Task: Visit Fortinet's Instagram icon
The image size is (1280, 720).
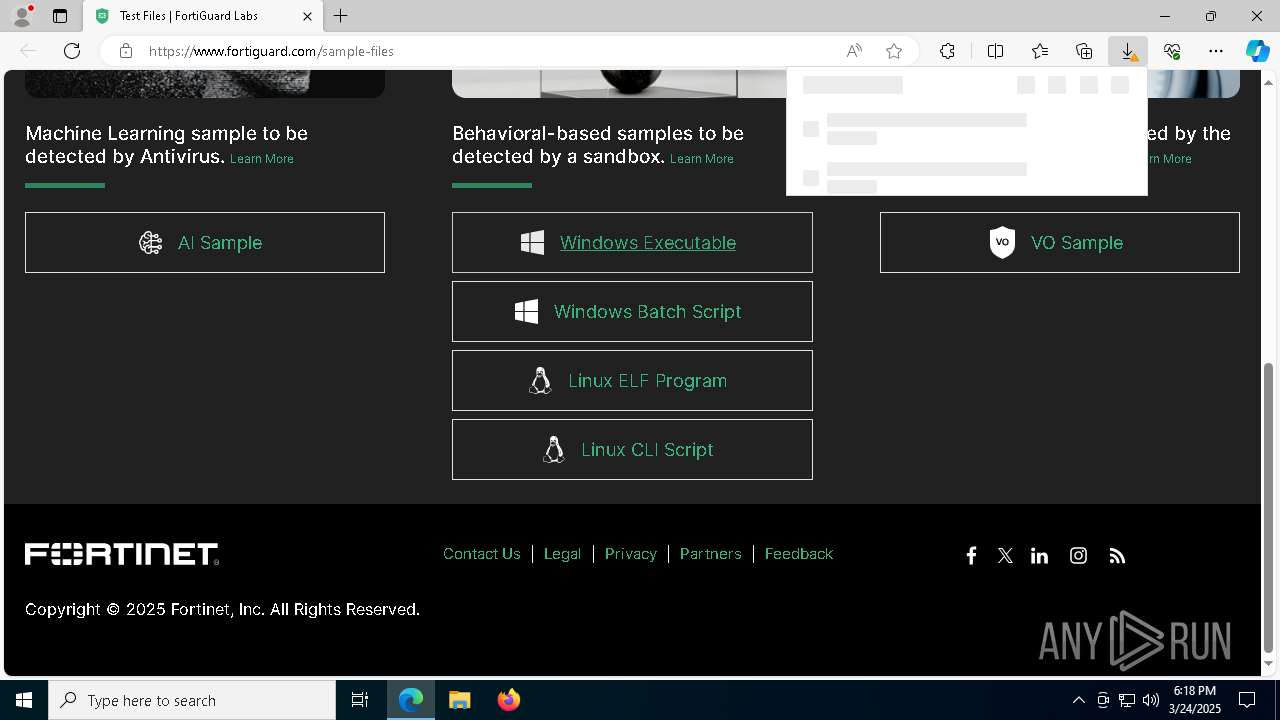Action: click(x=1078, y=556)
